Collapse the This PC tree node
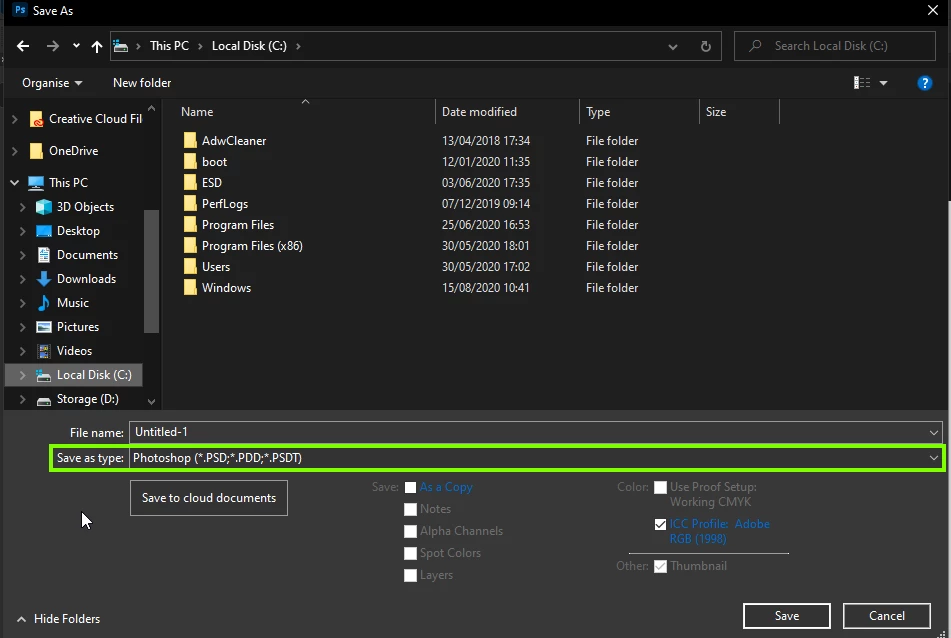This screenshot has width=951, height=638. [x=15, y=183]
